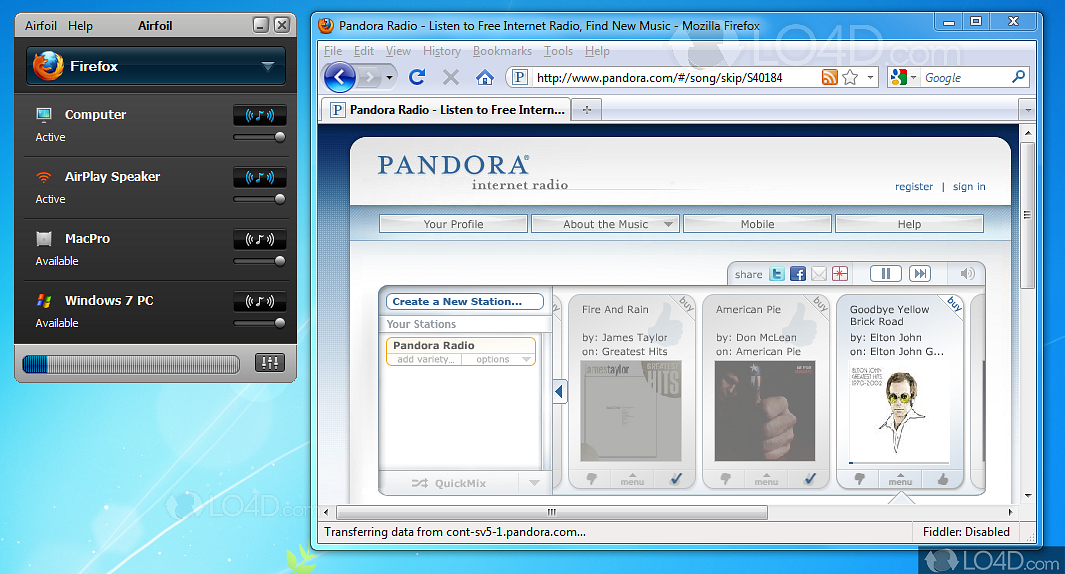Click the Google search field

[965, 77]
